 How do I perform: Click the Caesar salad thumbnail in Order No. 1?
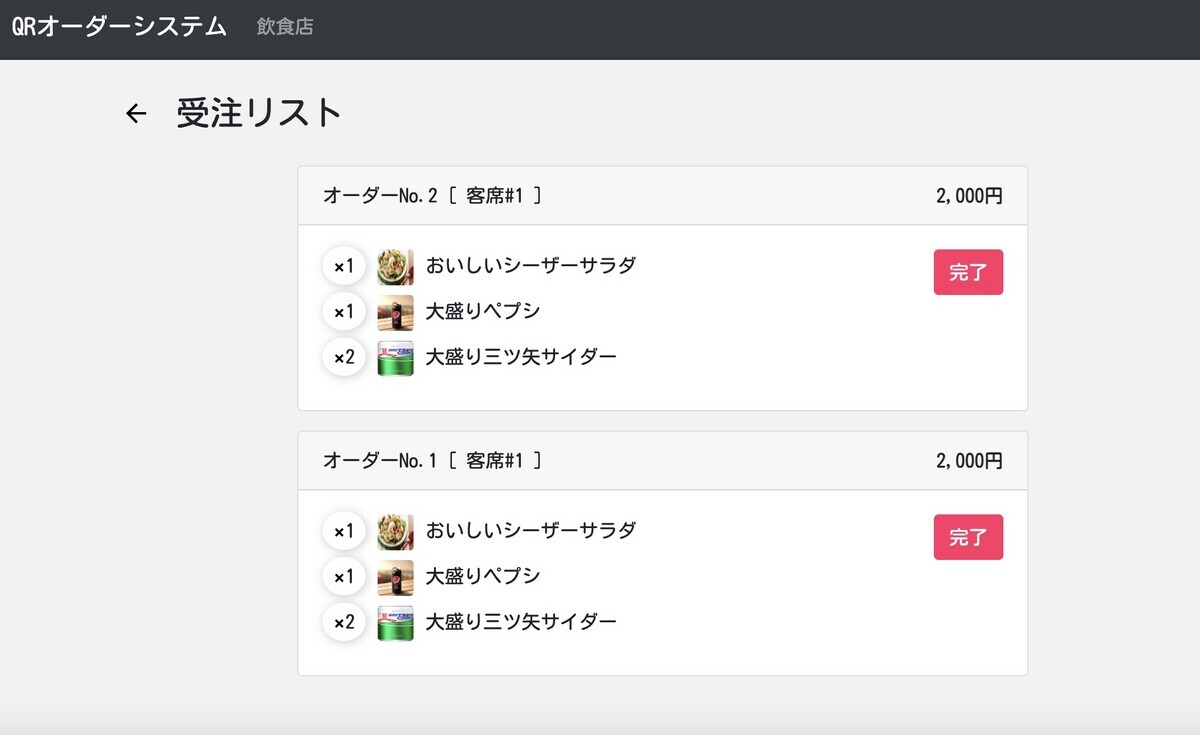click(395, 531)
